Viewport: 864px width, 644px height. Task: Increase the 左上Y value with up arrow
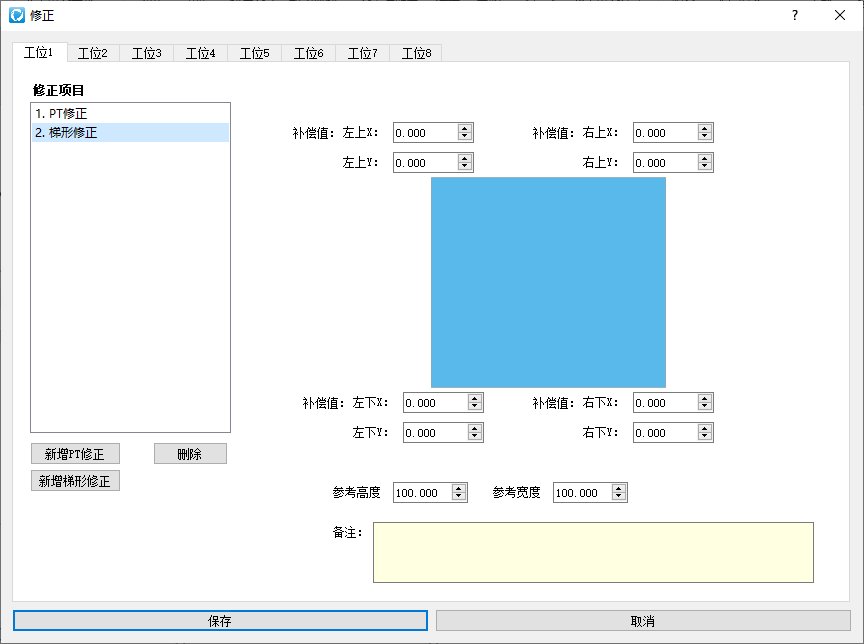[465, 159]
